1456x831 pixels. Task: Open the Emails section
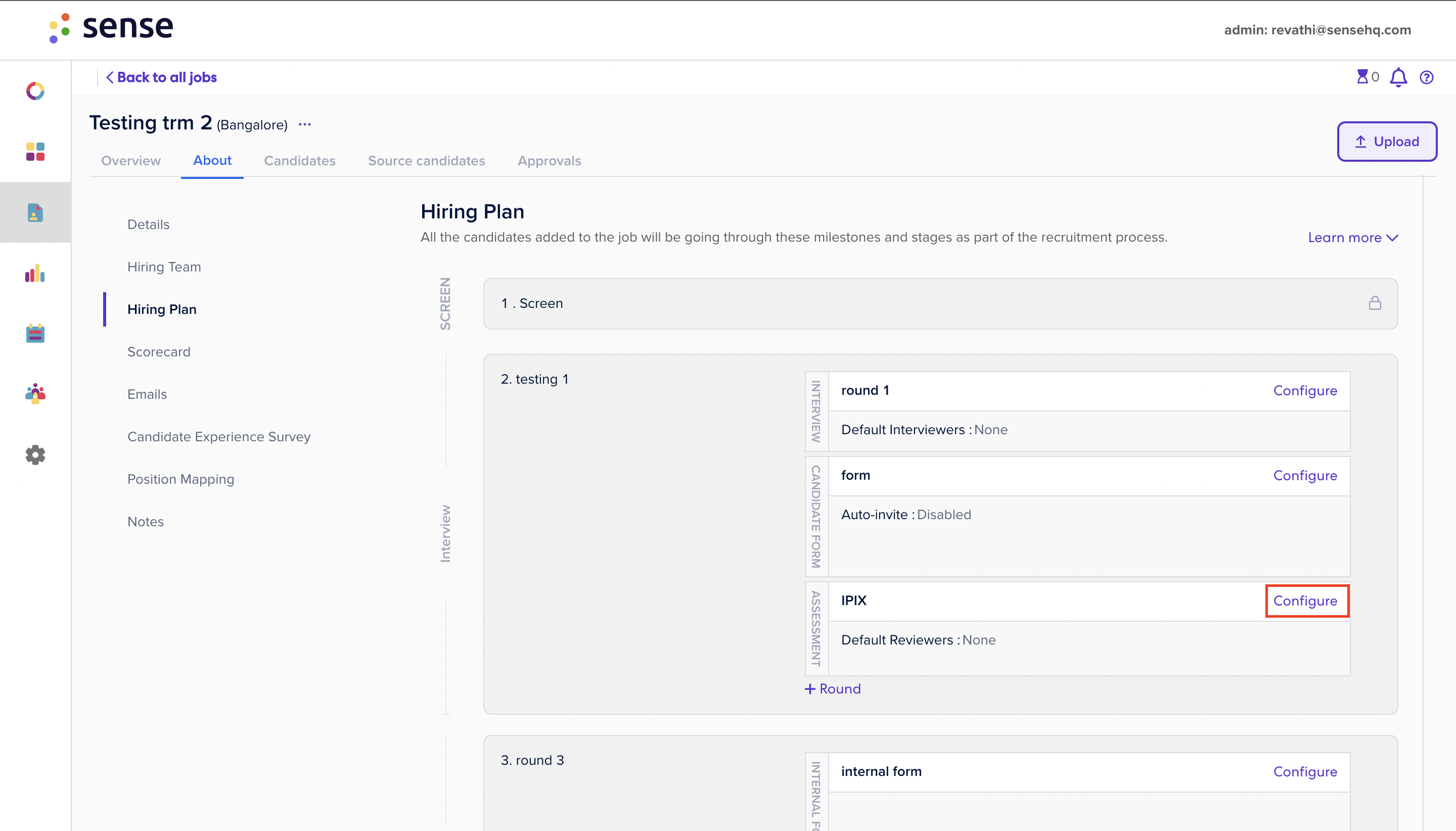tap(147, 394)
